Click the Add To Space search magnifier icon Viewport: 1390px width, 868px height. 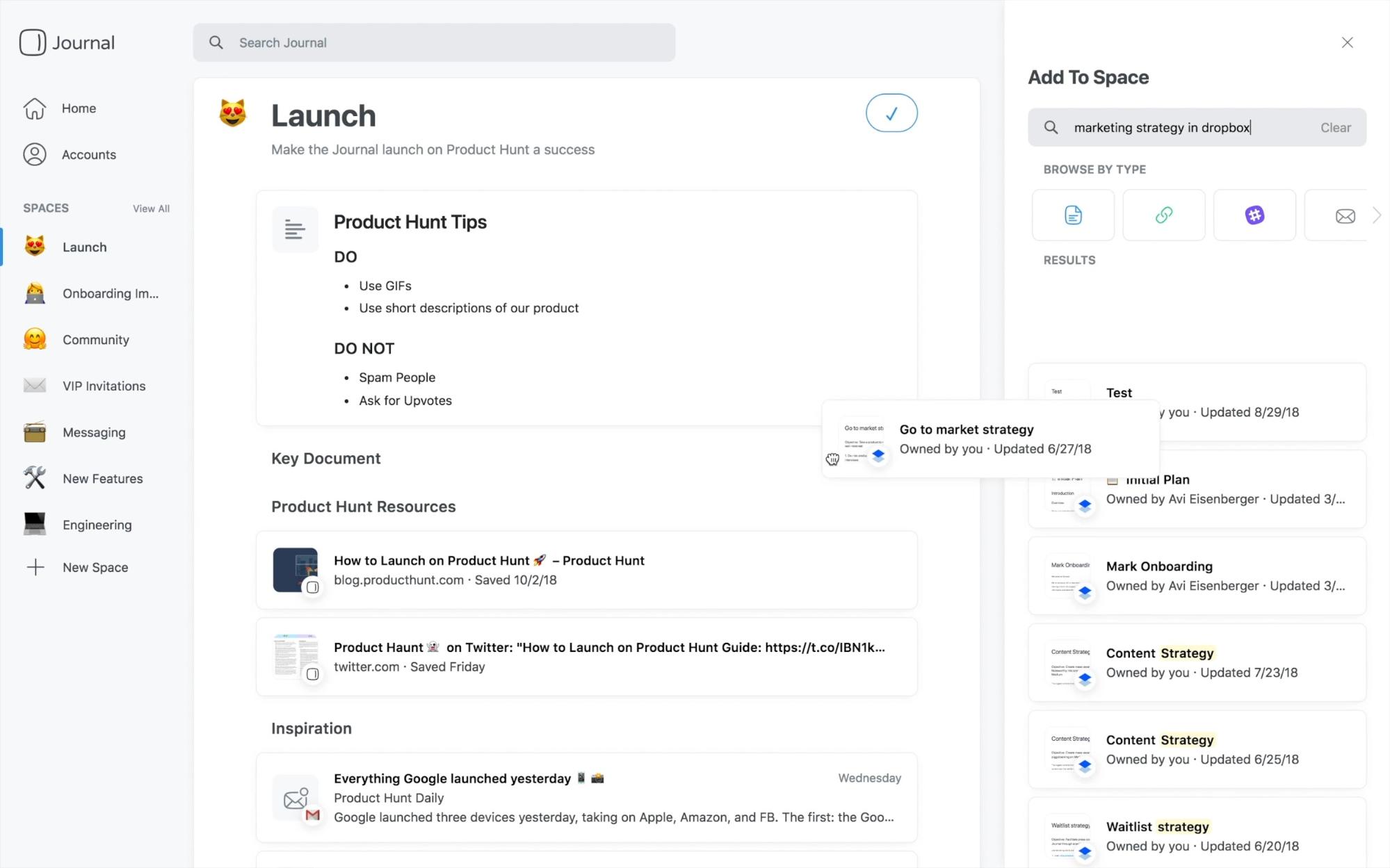[x=1051, y=127]
